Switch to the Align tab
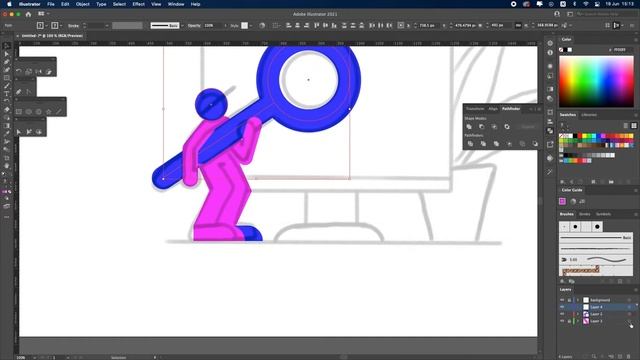The height and width of the screenshot is (360, 640). pos(493,109)
